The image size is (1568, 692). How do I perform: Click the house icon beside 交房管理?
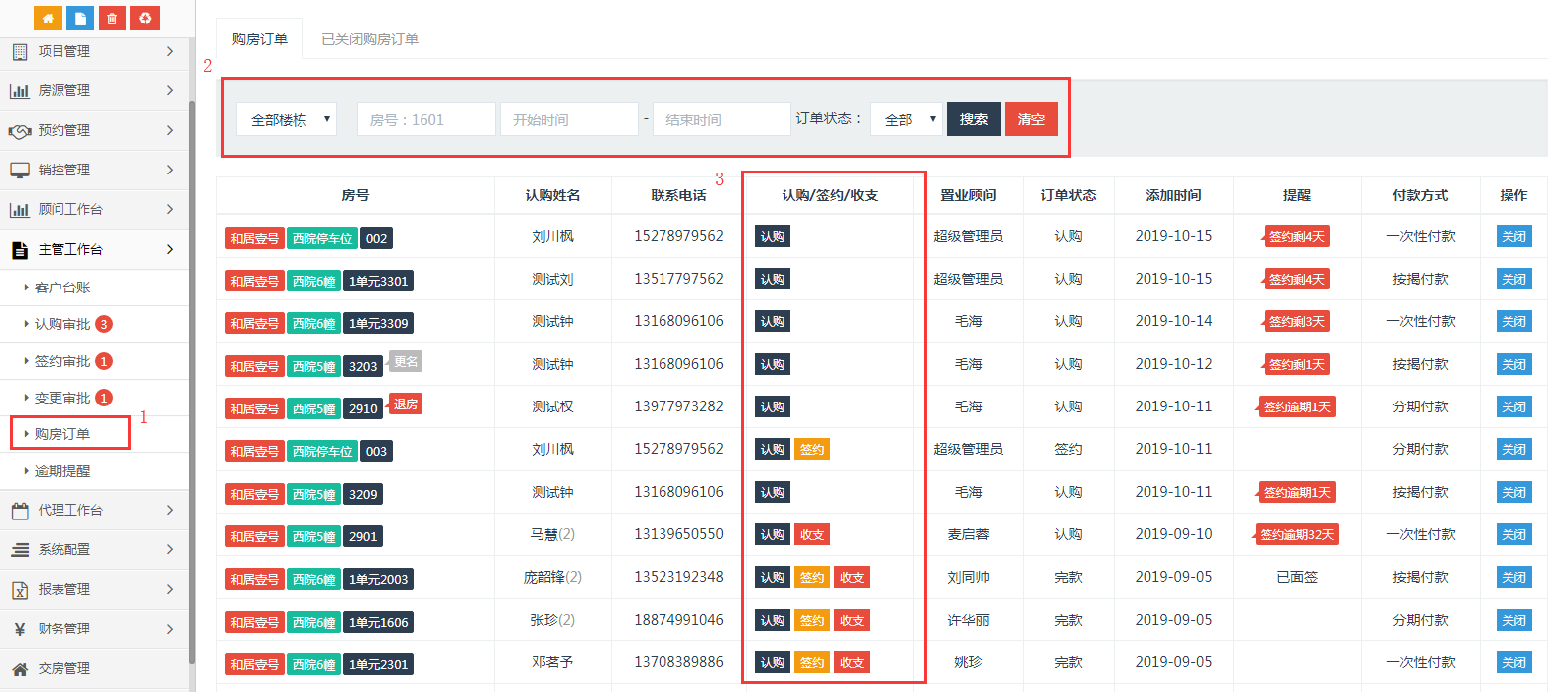(x=20, y=669)
